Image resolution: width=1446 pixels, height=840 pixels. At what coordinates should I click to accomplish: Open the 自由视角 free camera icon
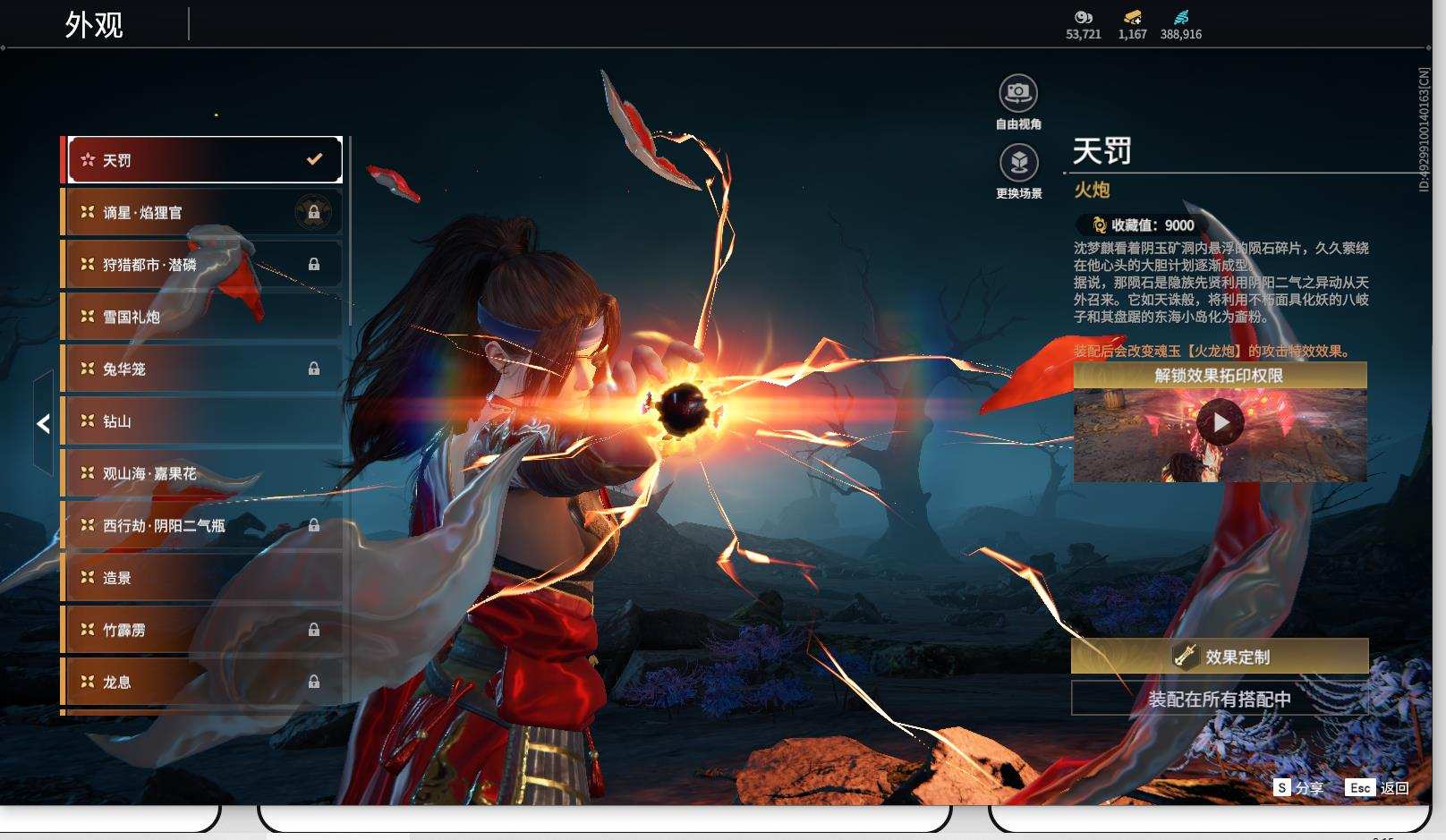coord(1018,93)
